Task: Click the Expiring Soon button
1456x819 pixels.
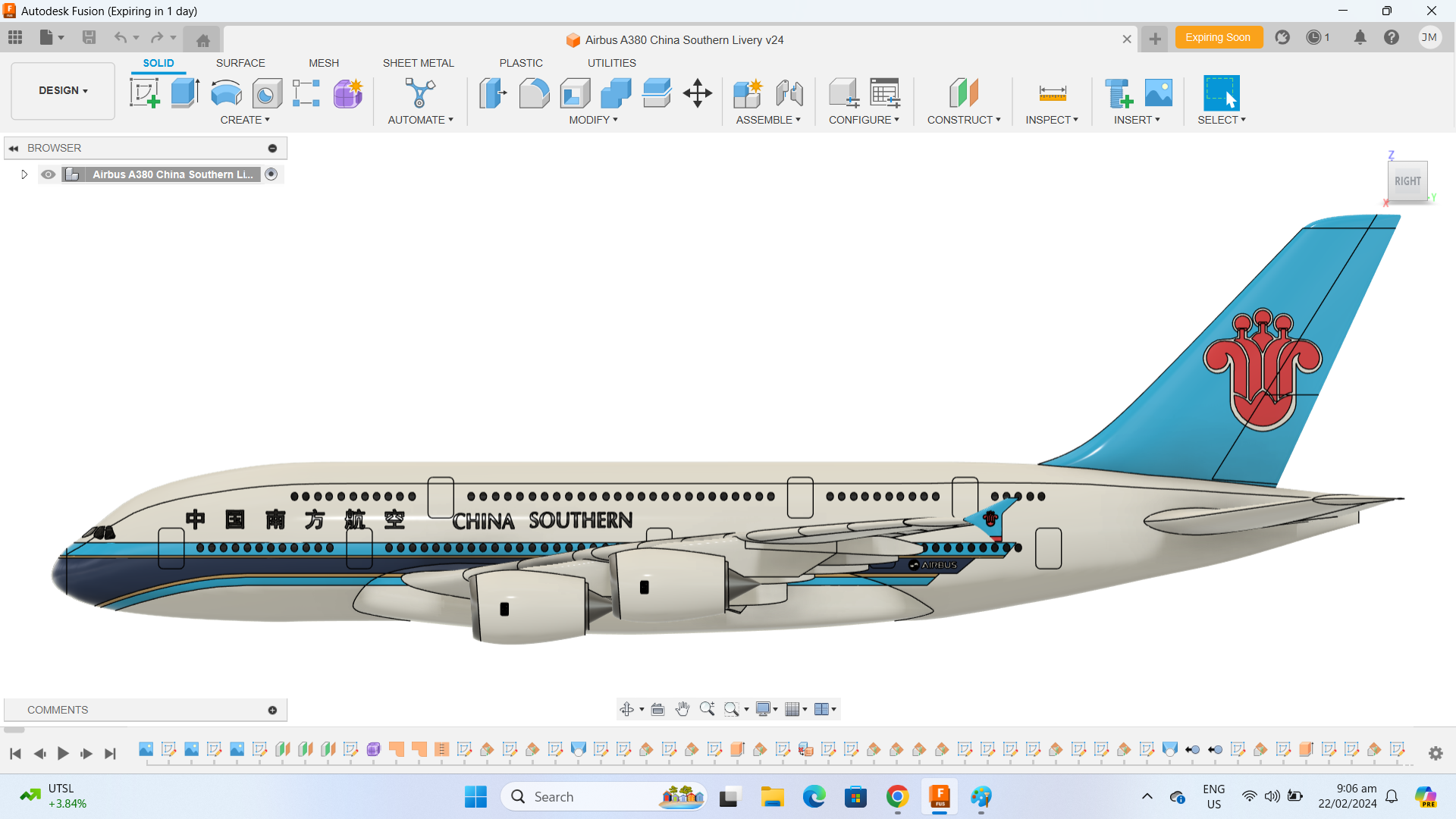Action: pos(1219,36)
